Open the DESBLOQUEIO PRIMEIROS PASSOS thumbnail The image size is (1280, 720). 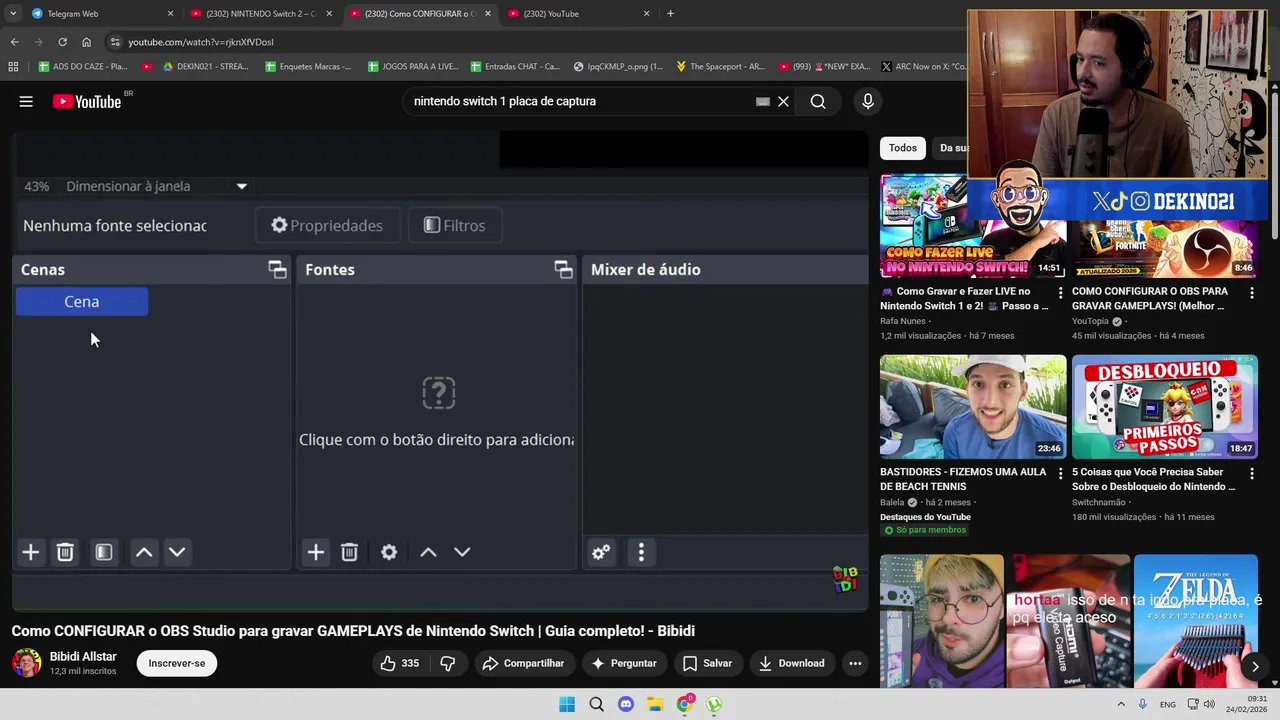1165,407
